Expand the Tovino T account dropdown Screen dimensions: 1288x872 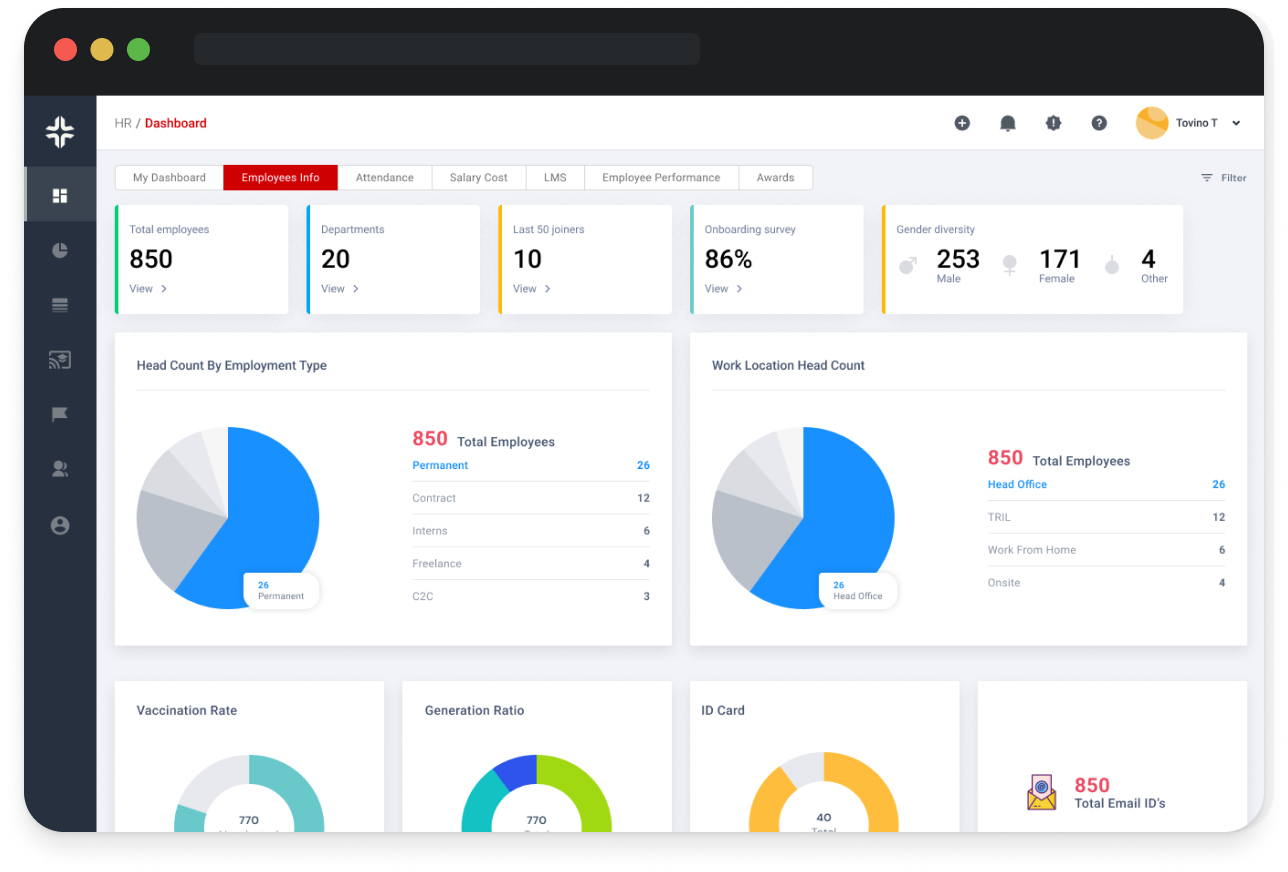point(1236,123)
